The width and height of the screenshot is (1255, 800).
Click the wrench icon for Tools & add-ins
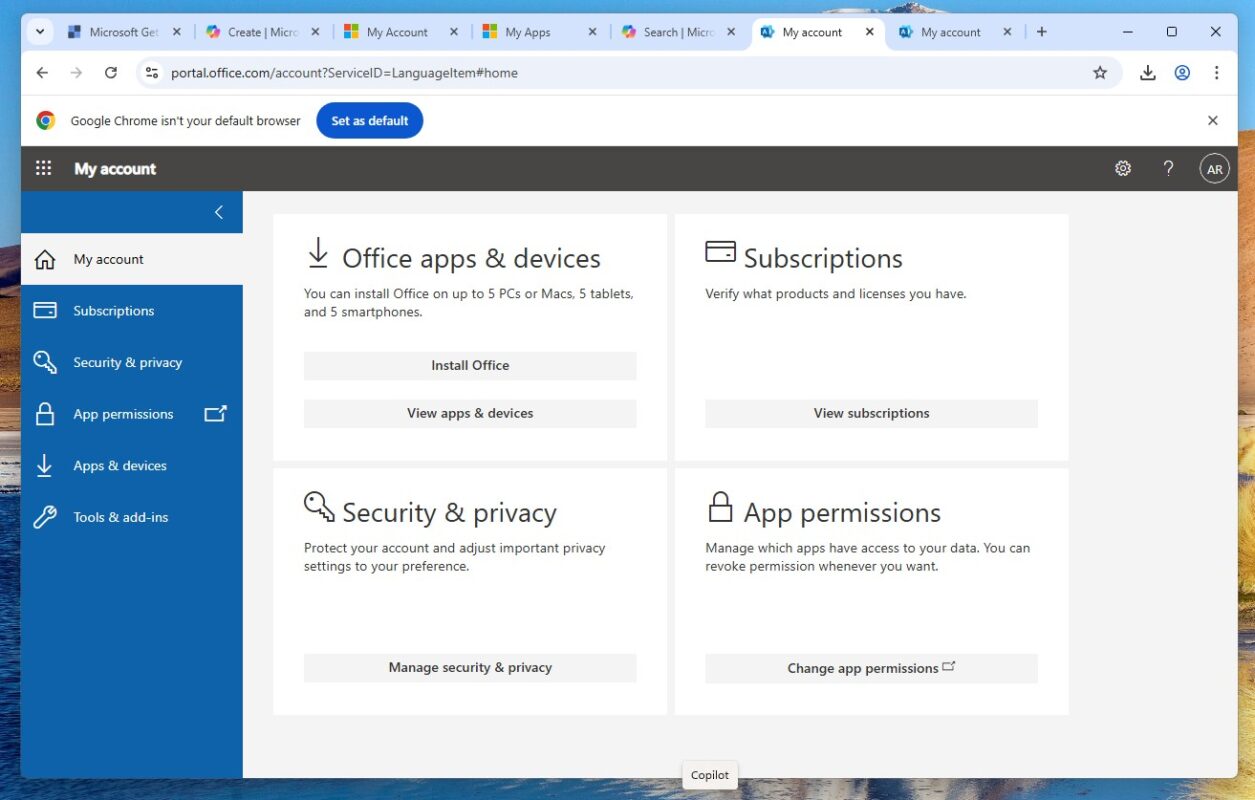45,517
